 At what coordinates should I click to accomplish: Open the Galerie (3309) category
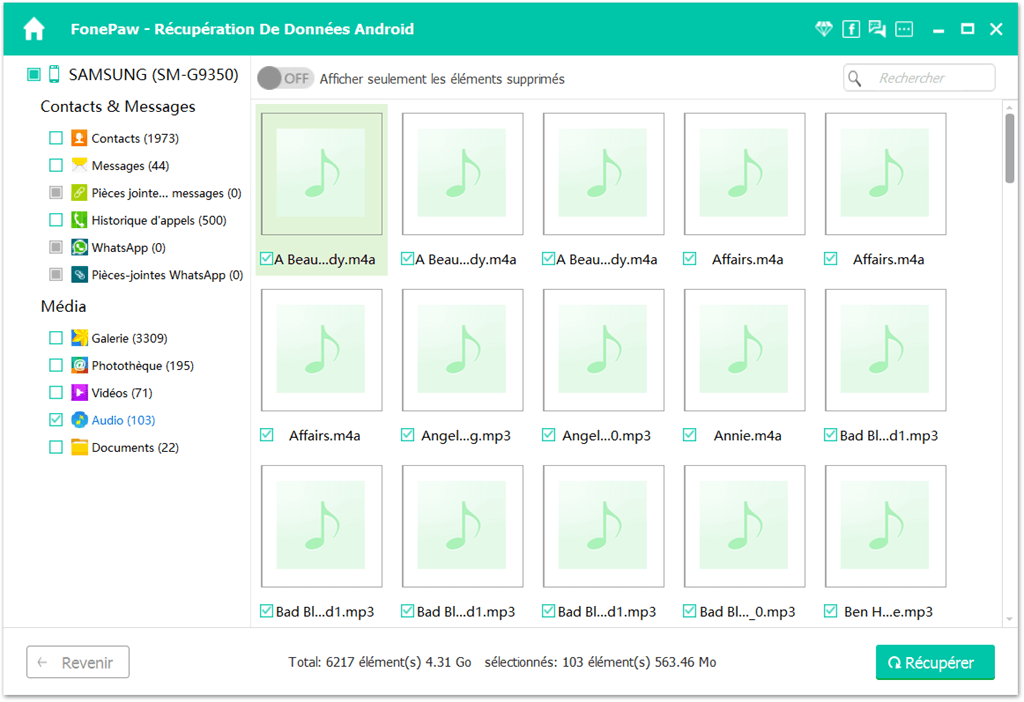129,338
